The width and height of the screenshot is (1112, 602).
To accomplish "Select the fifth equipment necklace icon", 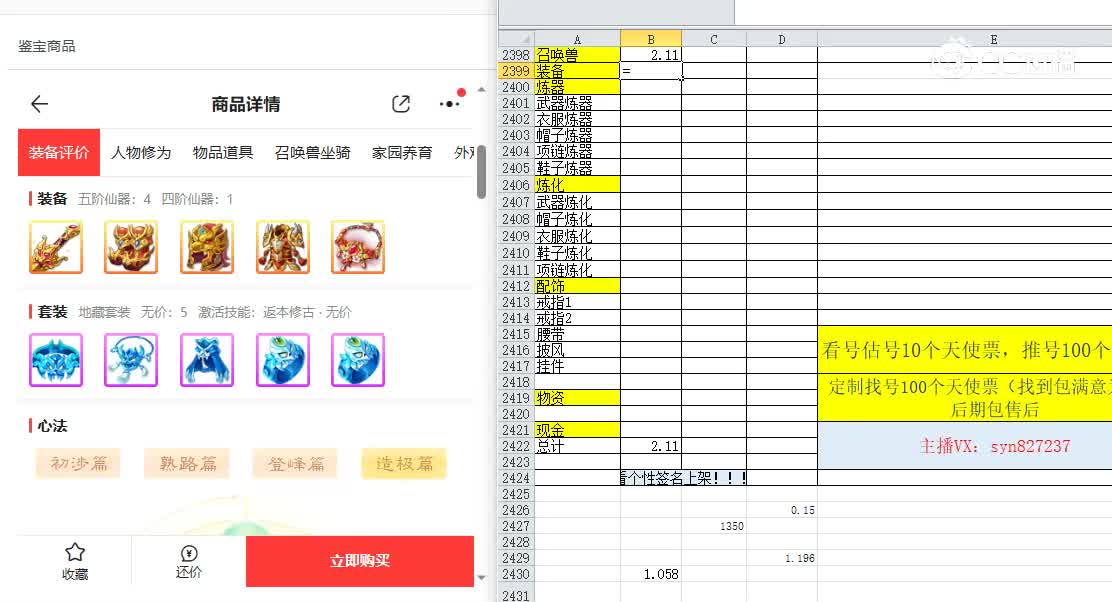I will (x=358, y=247).
